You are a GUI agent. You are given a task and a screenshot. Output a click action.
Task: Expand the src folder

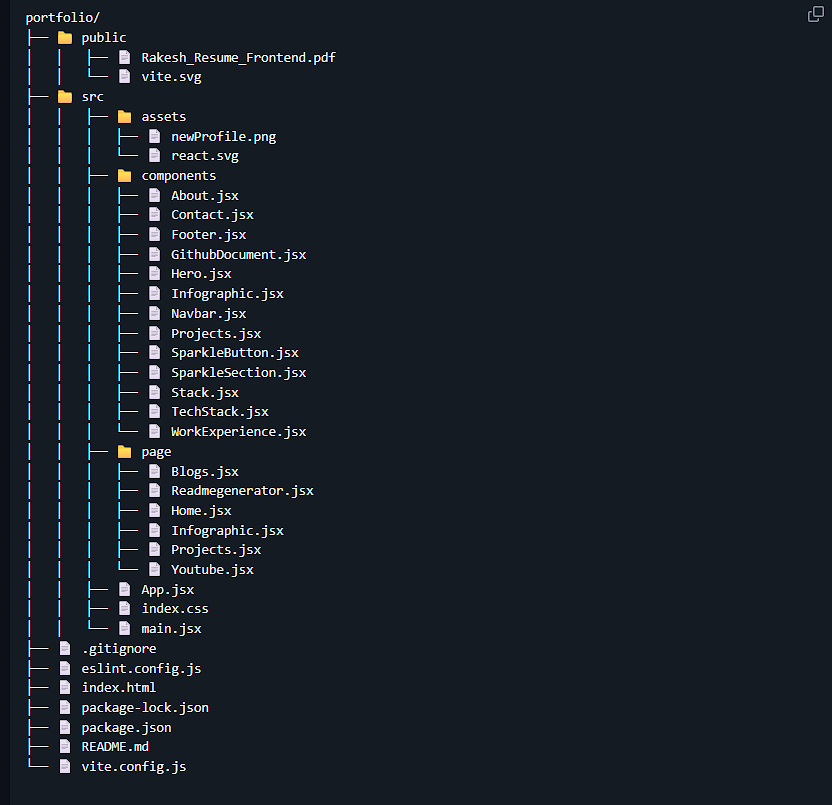92,96
